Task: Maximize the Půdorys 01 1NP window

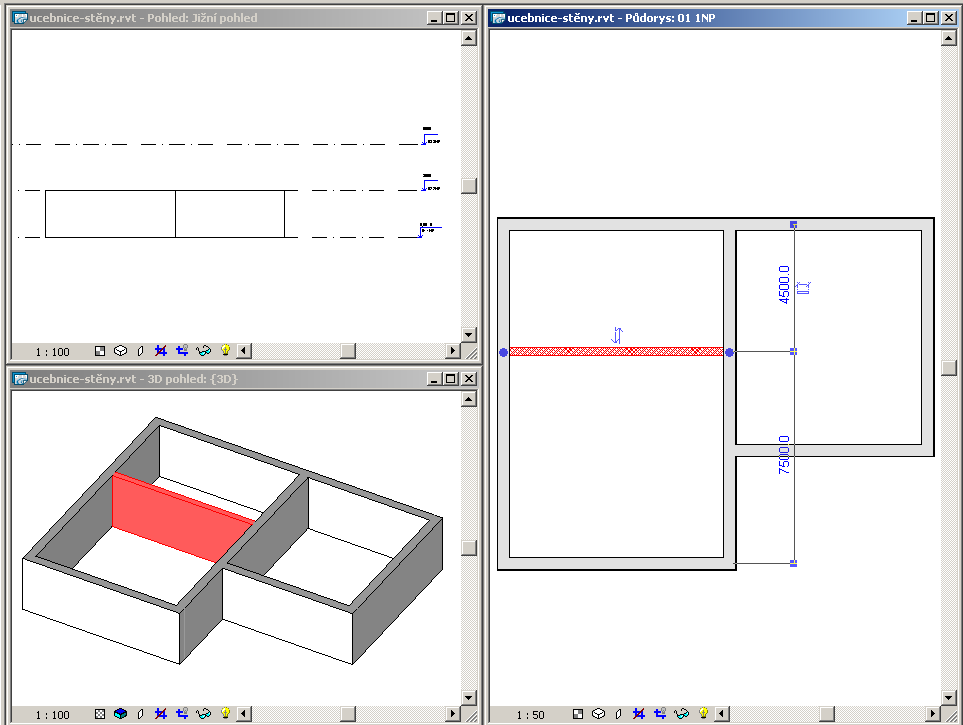Action: point(930,18)
